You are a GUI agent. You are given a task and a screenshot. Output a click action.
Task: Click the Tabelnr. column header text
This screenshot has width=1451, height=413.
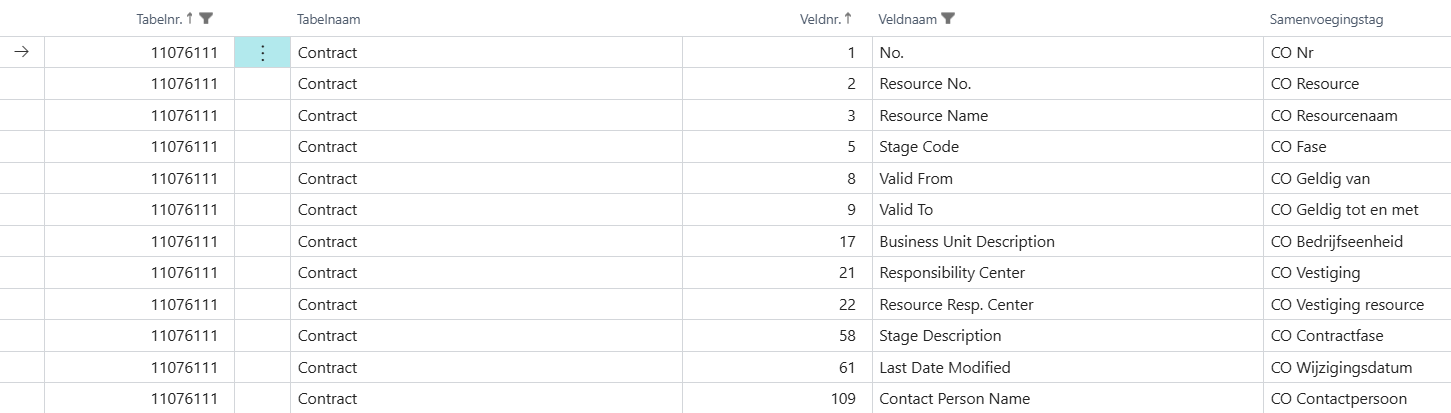(x=159, y=19)
